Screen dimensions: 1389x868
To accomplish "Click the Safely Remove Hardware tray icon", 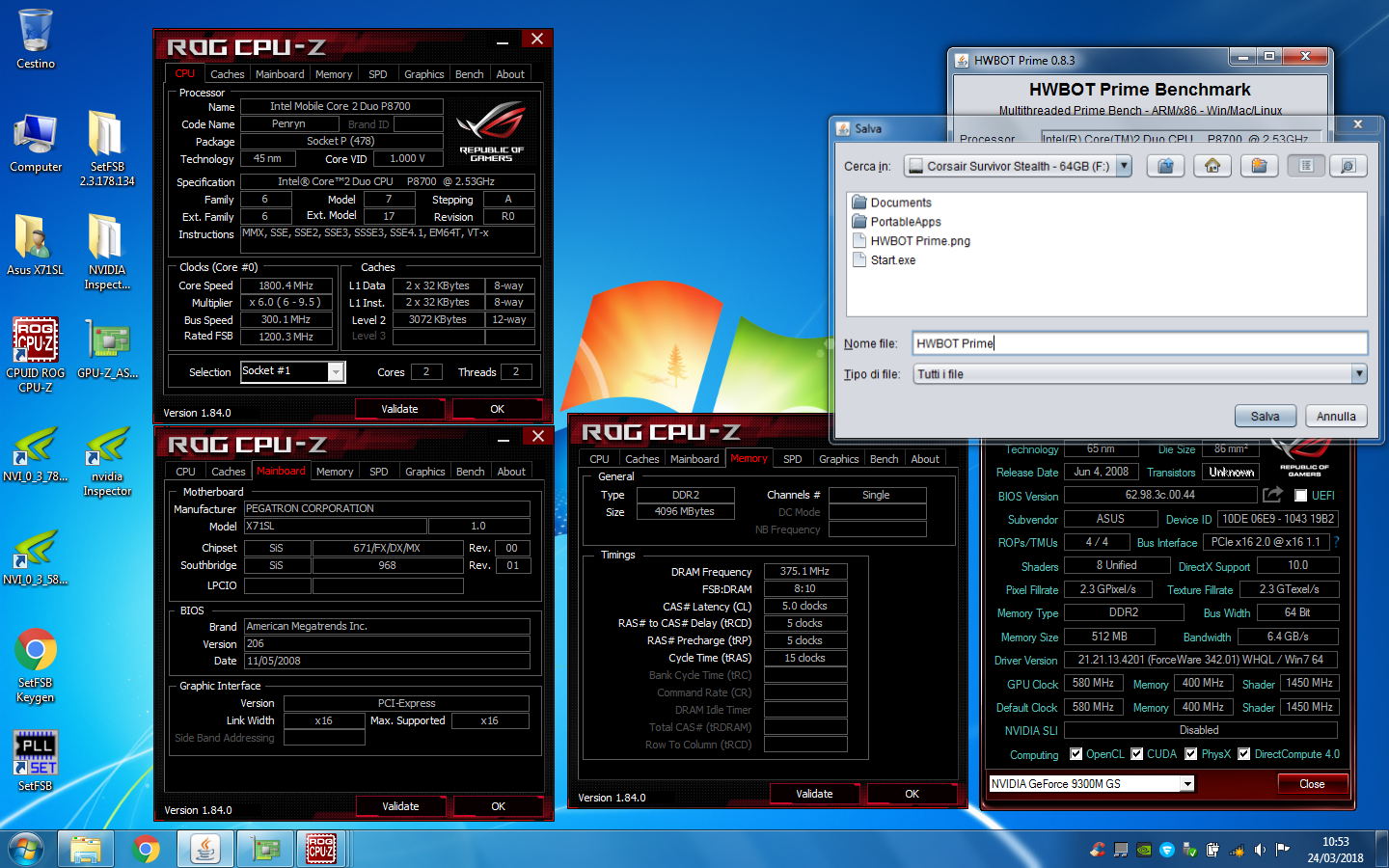I will coord(1189,850).
